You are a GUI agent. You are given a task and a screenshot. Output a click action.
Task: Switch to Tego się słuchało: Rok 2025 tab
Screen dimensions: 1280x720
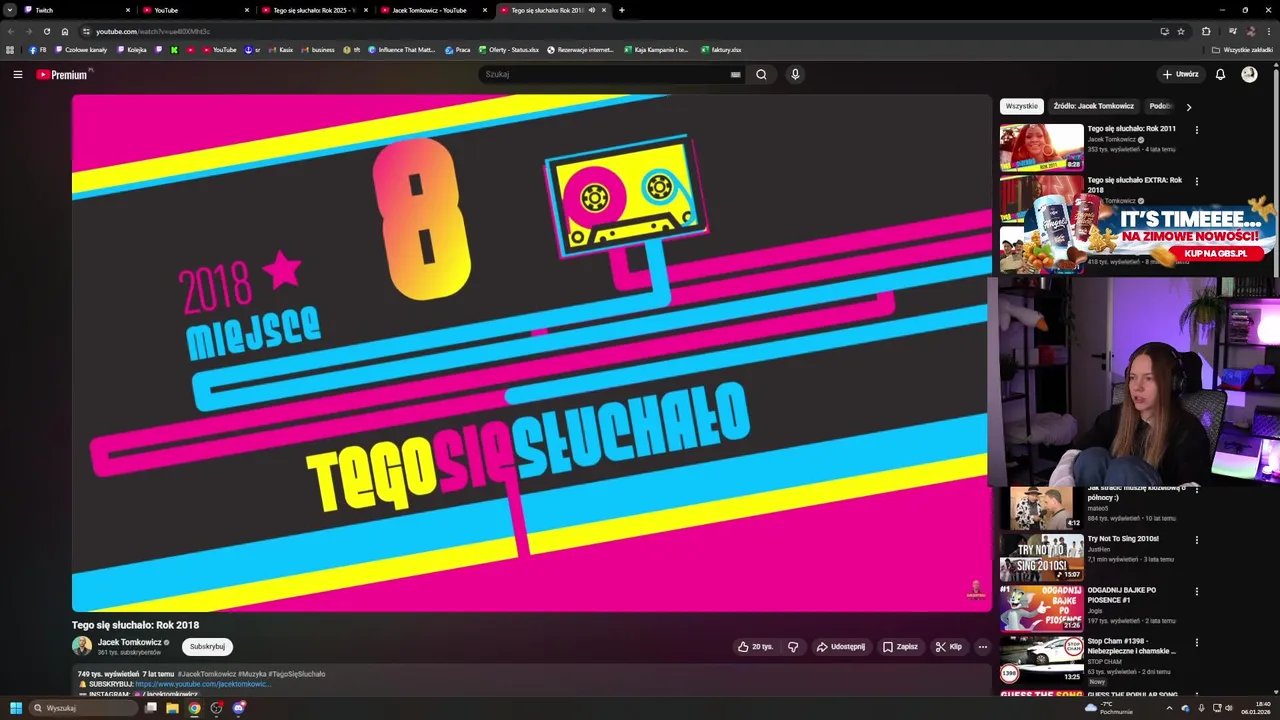pyautogui.click(x=313, y=10)
